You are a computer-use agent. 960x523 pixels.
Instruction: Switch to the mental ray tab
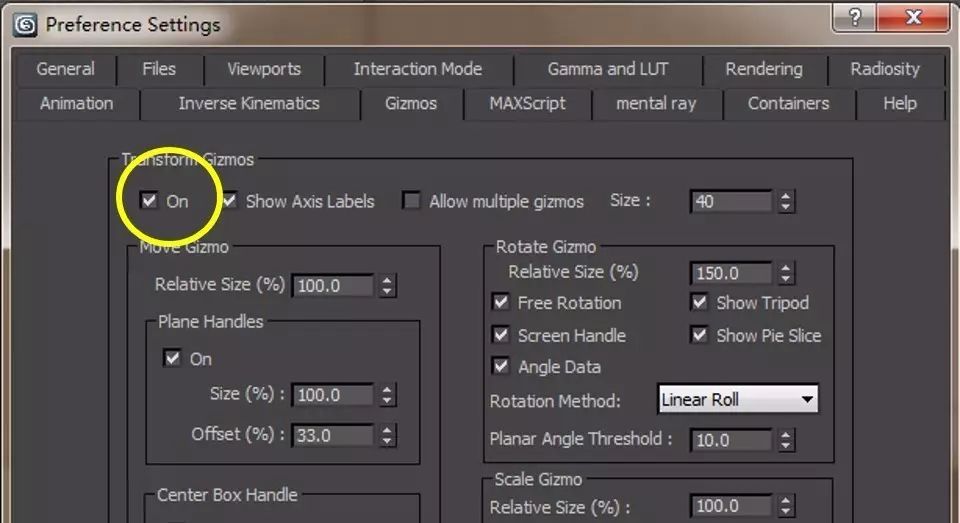pos(656,103)
